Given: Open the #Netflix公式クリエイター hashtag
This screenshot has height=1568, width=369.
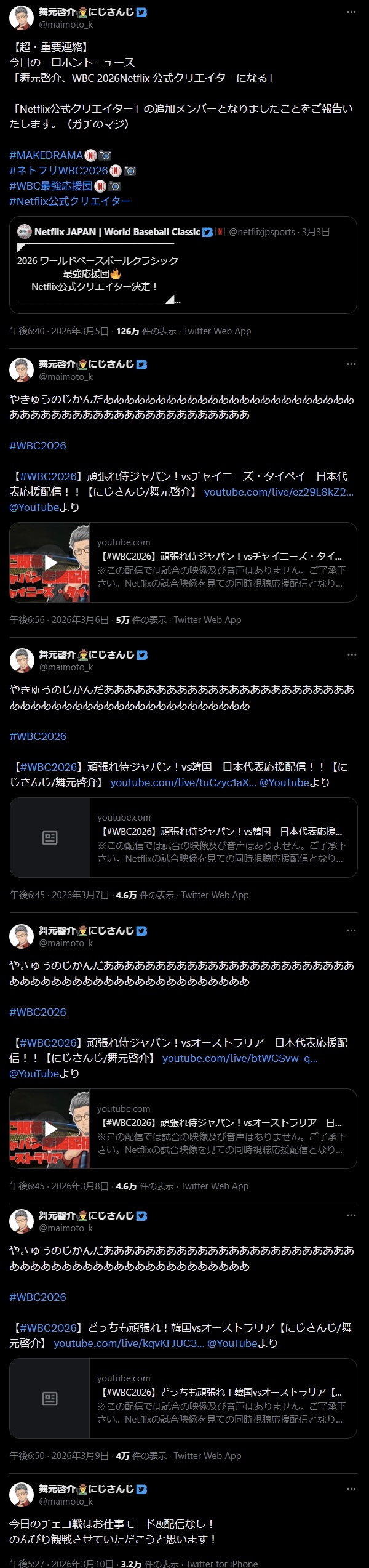Looking at the screenshot, I should (70, 201).
